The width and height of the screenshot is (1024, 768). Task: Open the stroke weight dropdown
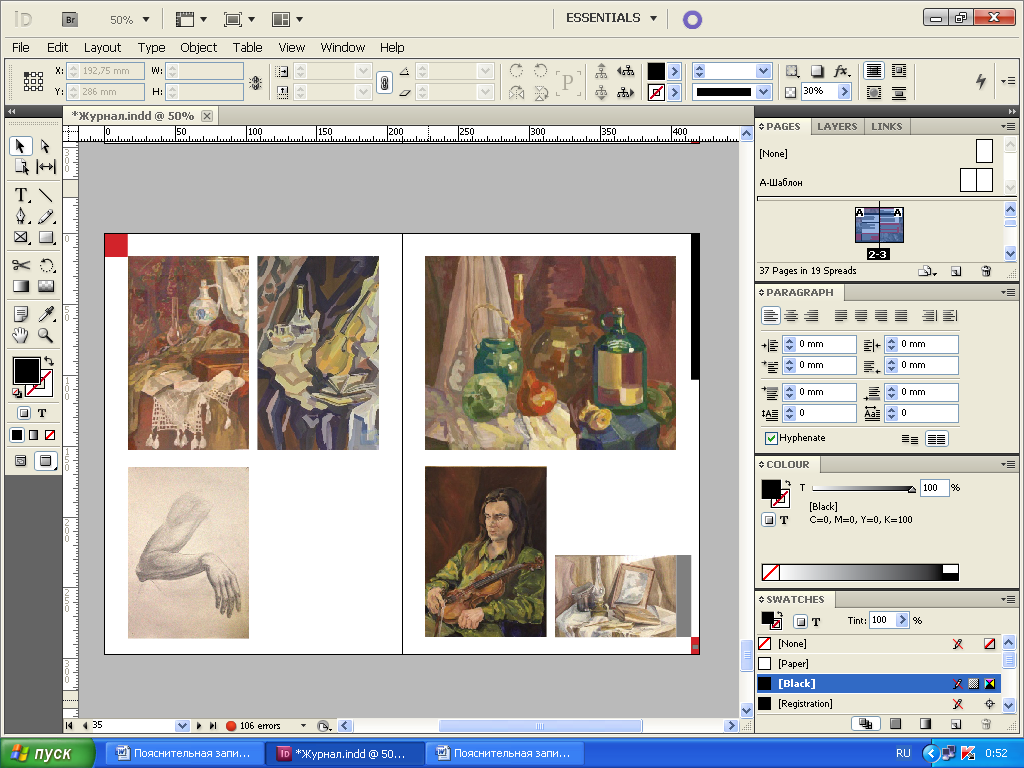(763, 71)
